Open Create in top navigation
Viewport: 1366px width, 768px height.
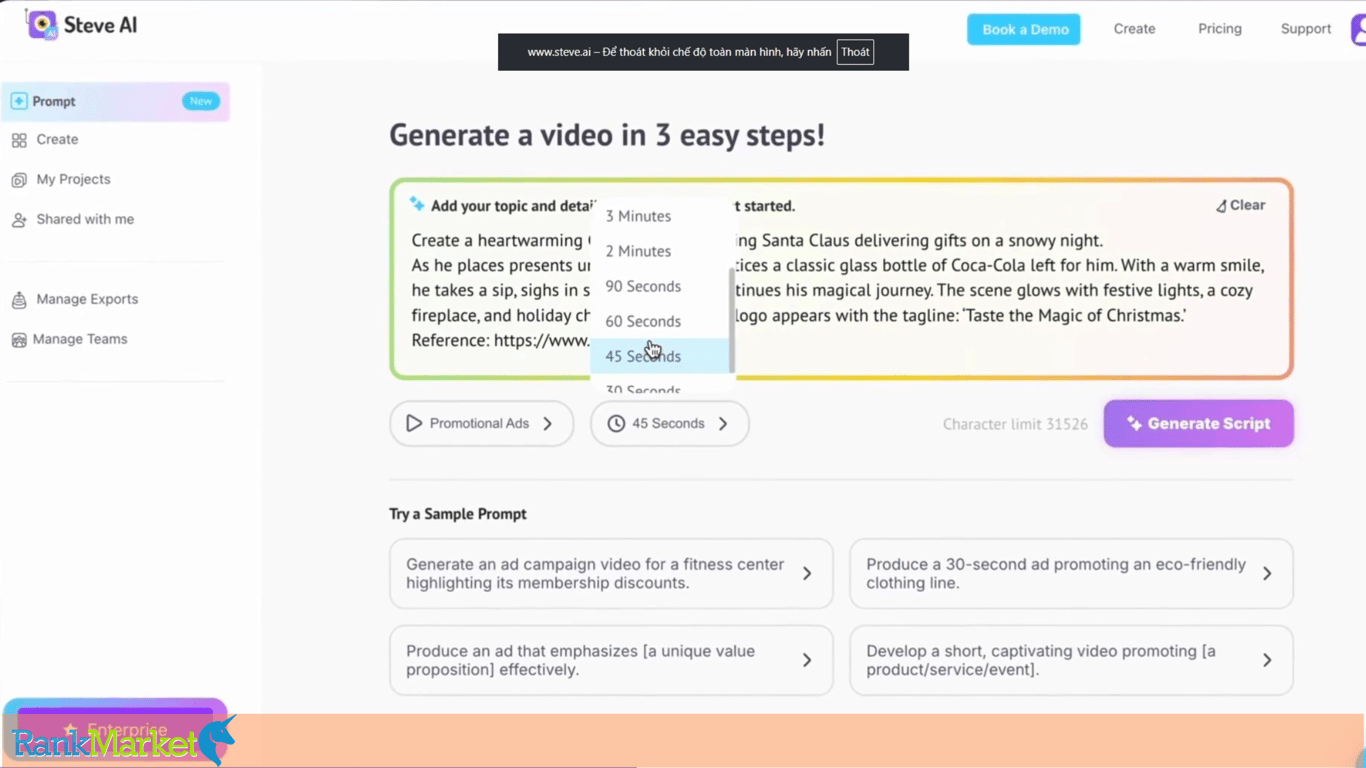pos(1135,29)
